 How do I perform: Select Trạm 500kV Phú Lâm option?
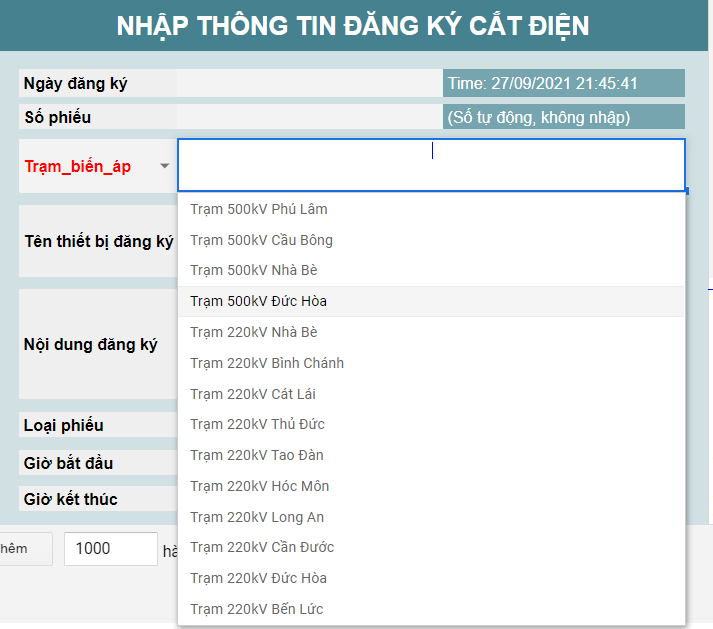tap(259, 209)
